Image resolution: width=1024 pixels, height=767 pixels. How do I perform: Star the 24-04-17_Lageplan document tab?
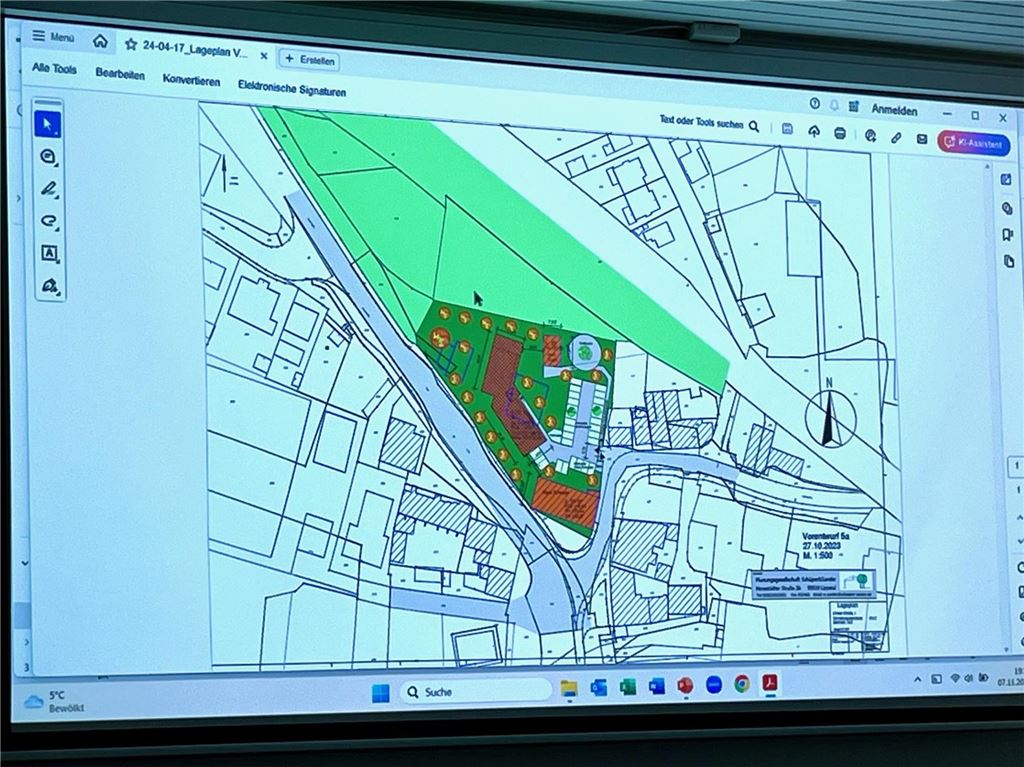(x=131, y=44)
